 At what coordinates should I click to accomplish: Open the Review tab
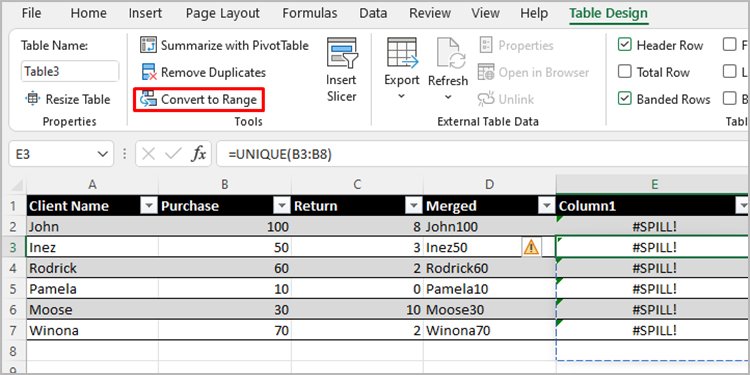tap(429, 13)
